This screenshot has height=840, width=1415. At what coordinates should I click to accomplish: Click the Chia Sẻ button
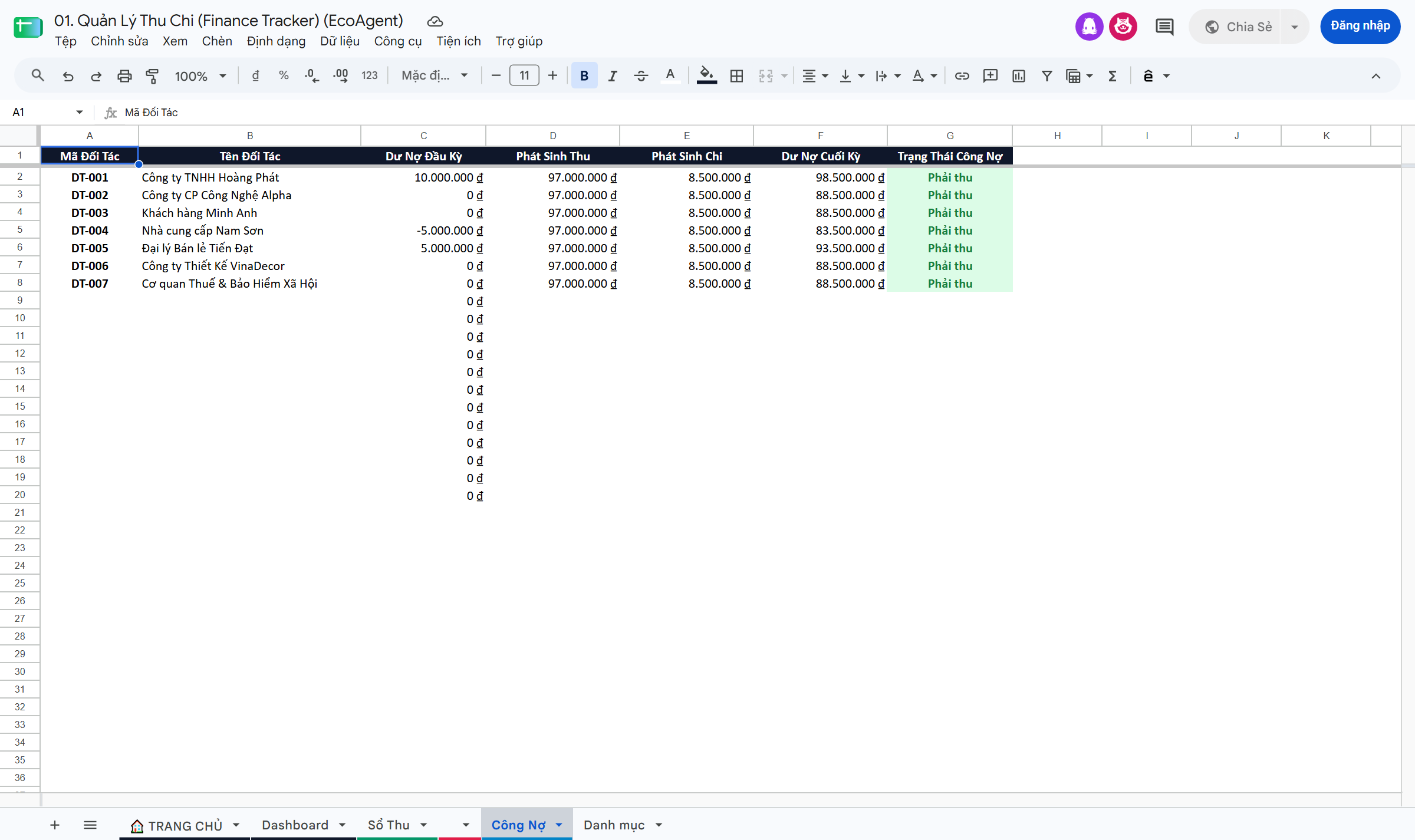coord(1235,27)
